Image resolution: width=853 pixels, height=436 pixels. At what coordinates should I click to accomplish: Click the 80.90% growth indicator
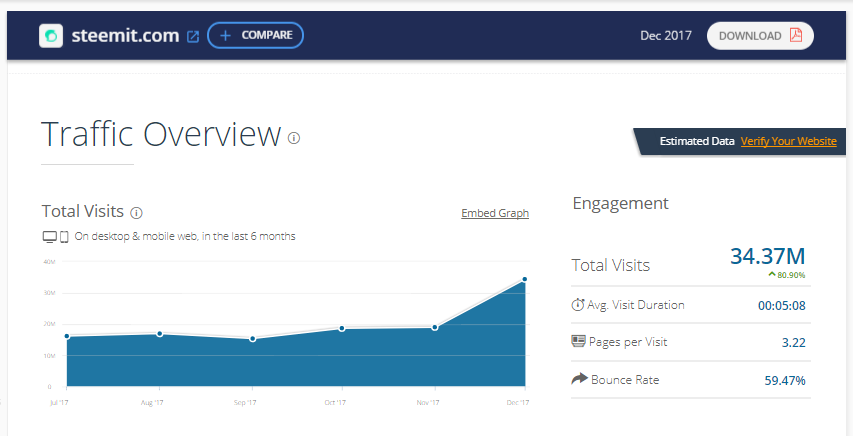pyautogui.click(x=787, y=275)
